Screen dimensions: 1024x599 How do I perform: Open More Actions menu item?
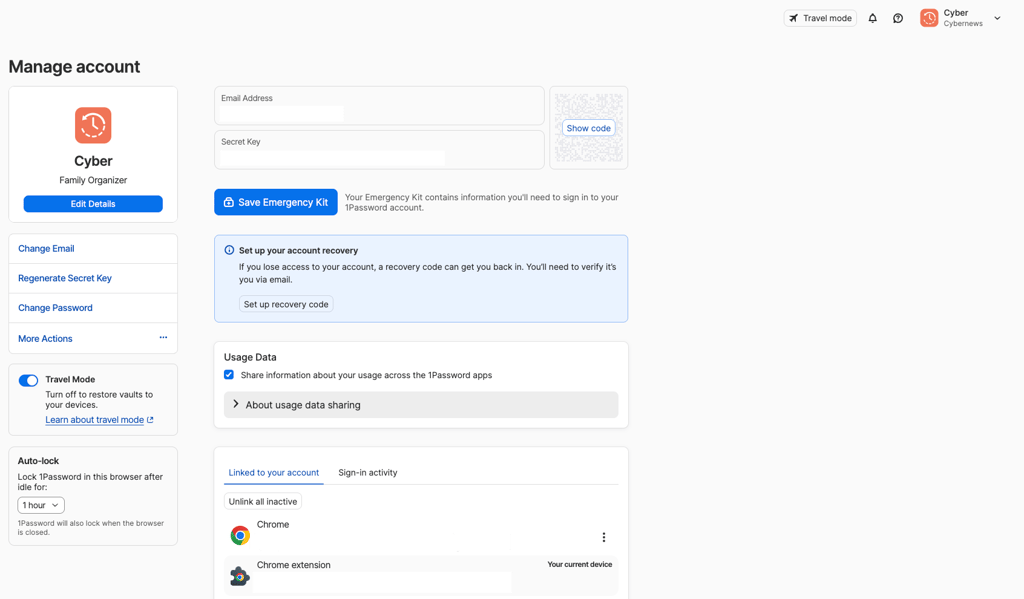click(93, 338)
